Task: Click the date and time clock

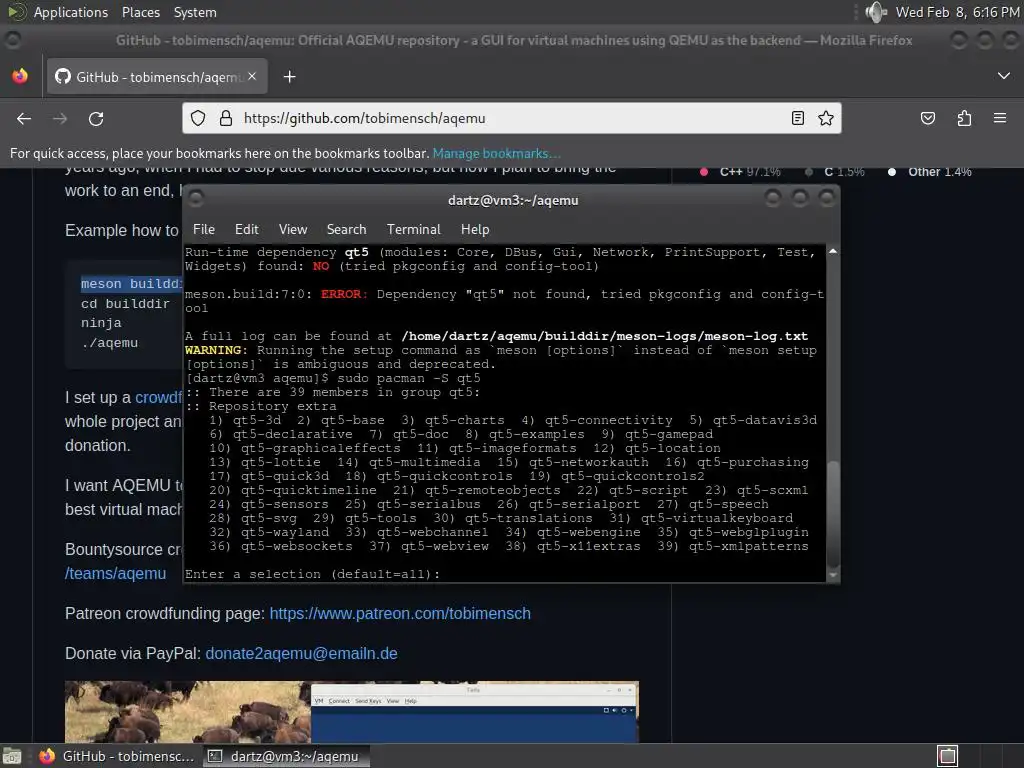Action: (957, 12)
